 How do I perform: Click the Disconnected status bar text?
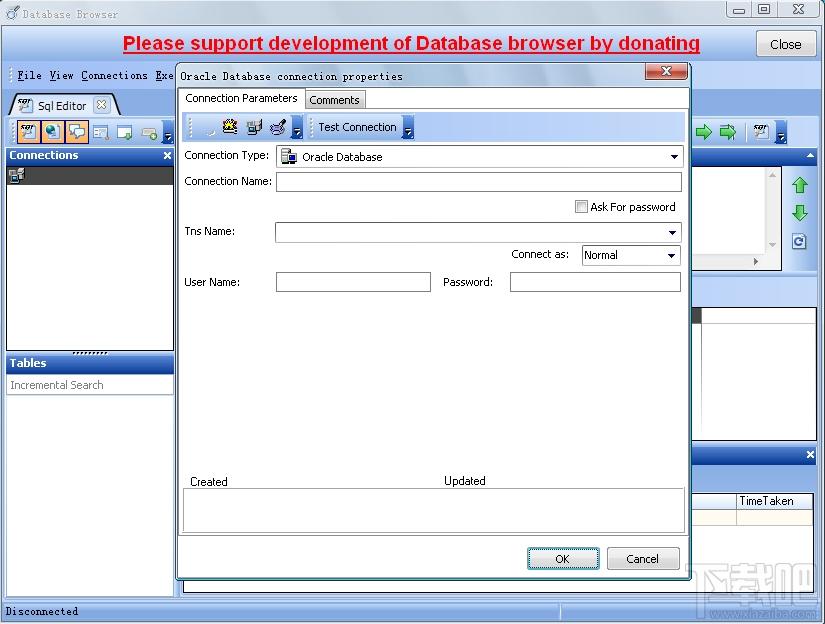(x=42, y=611)
